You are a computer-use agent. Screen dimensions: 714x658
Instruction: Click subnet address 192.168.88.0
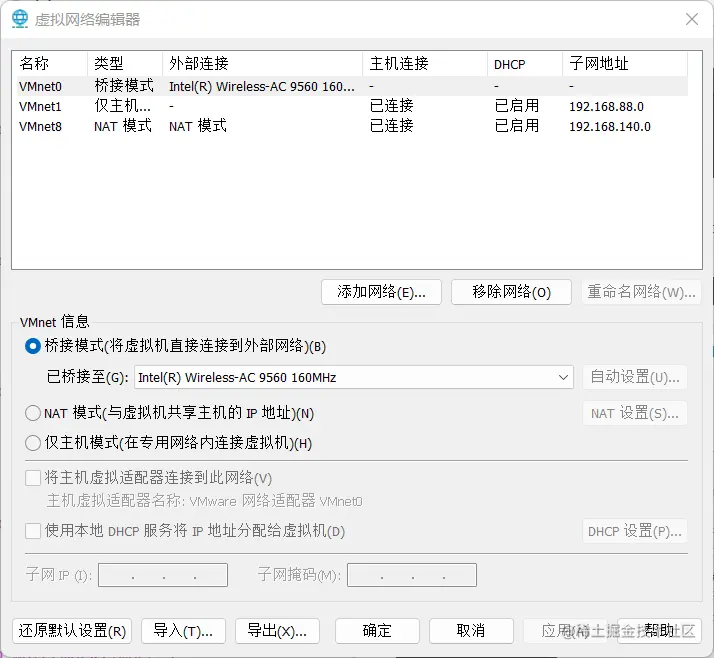click(606, 107)
